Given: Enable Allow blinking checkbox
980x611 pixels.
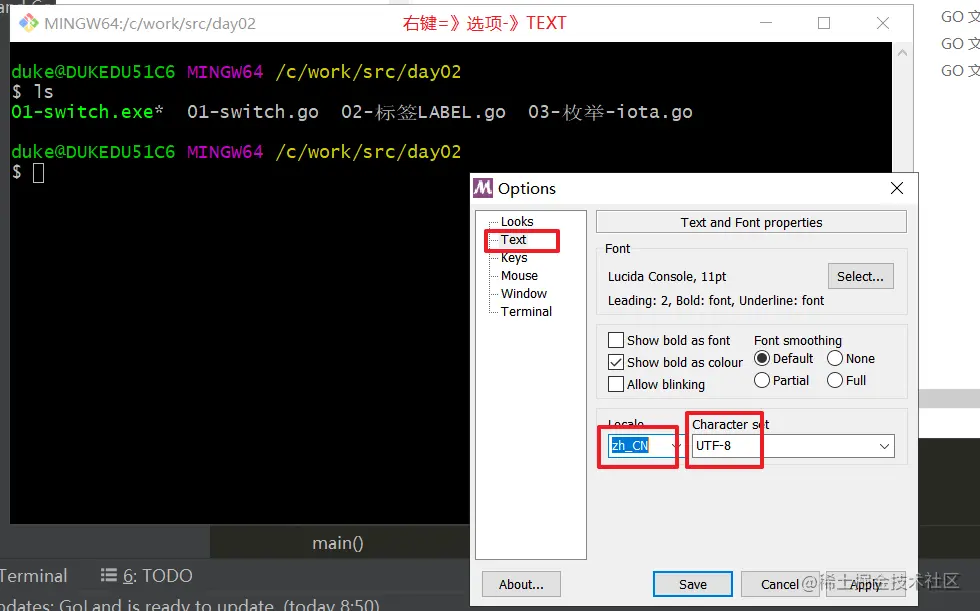Looking at the screenshot, I should 616,384.
